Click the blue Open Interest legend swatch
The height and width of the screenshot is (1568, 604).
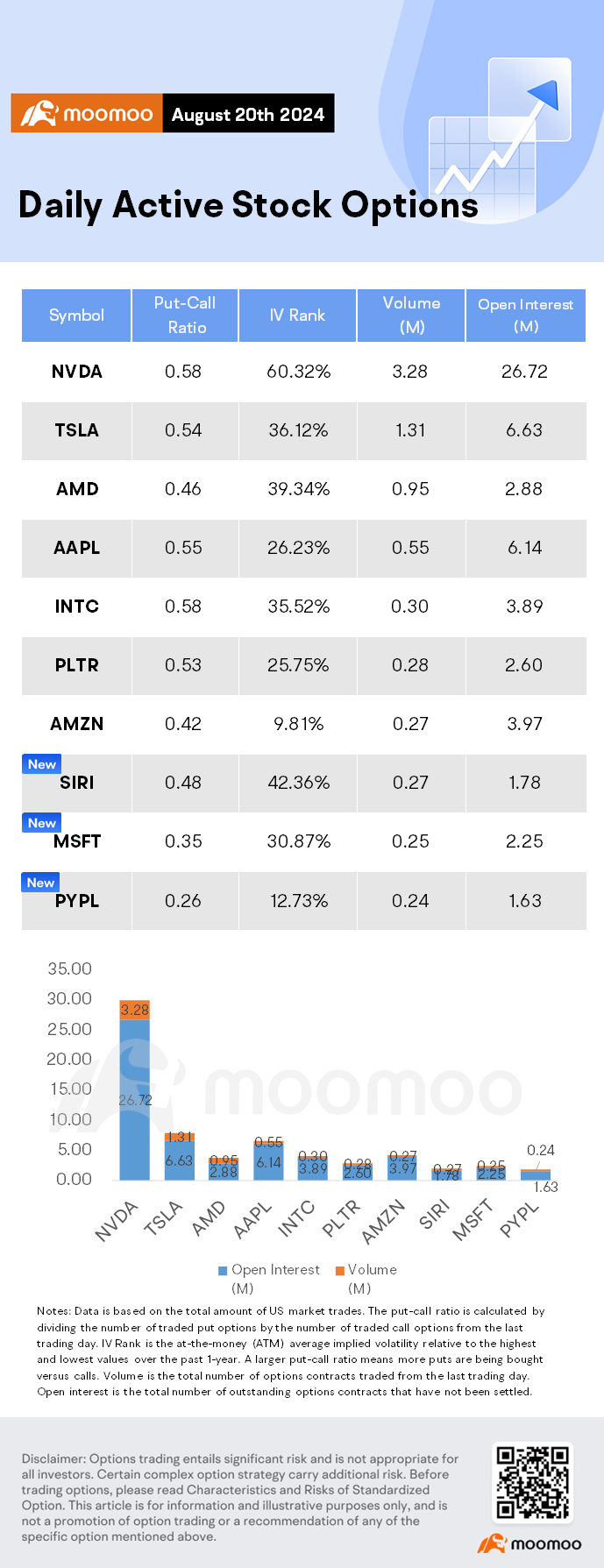point(224,1270)
